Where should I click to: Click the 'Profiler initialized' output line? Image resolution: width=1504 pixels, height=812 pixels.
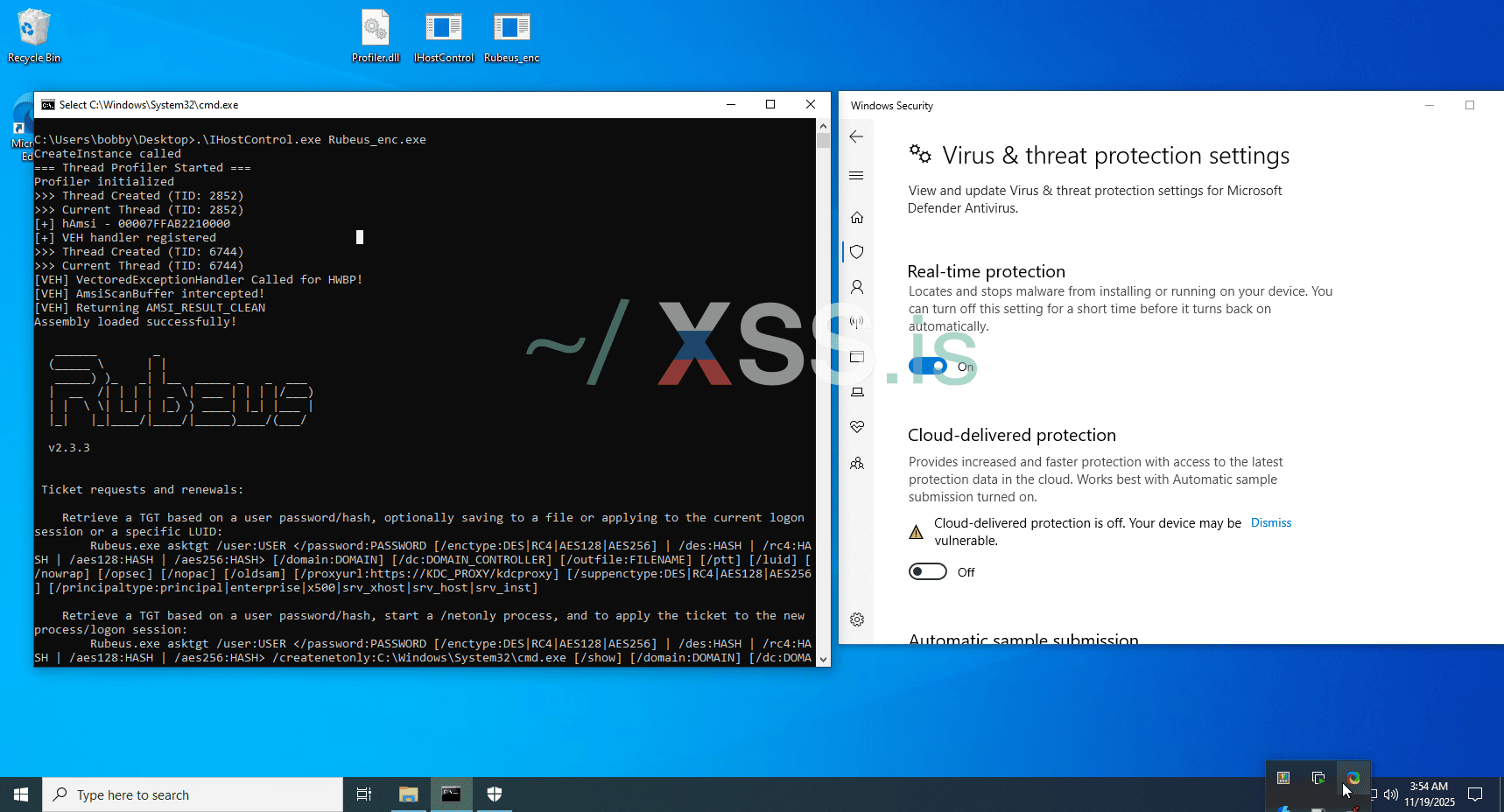pos(104,182)
